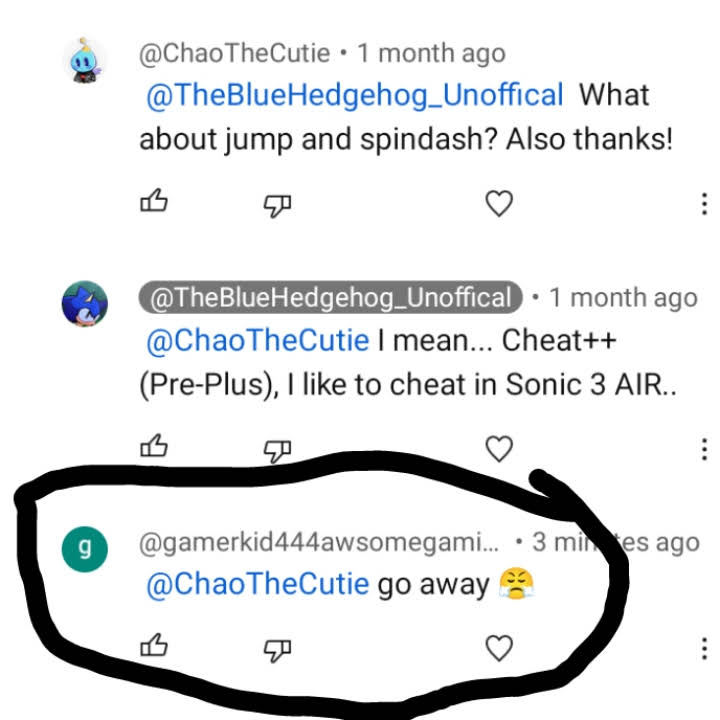Open the green 'g' profile avatar

pyautogui.click(x=85, y=549)
